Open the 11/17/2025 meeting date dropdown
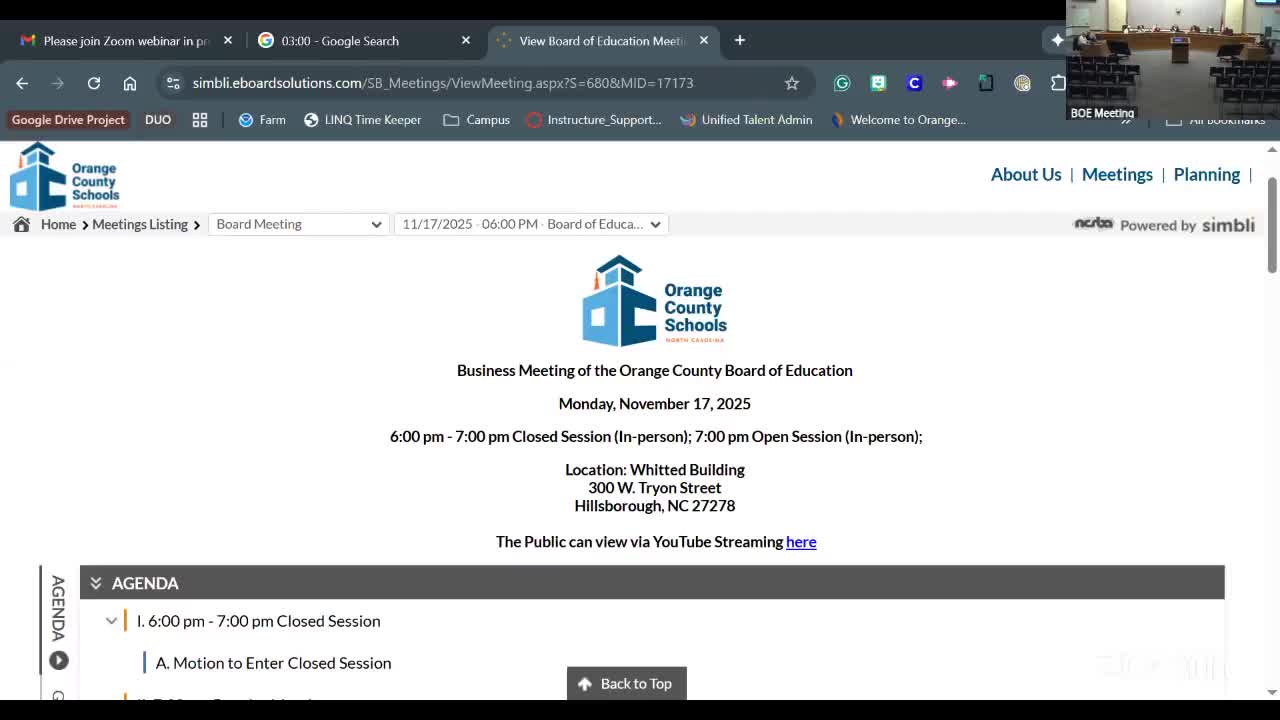The height and width of the screenshot is (720, 1280). point(531,224)
